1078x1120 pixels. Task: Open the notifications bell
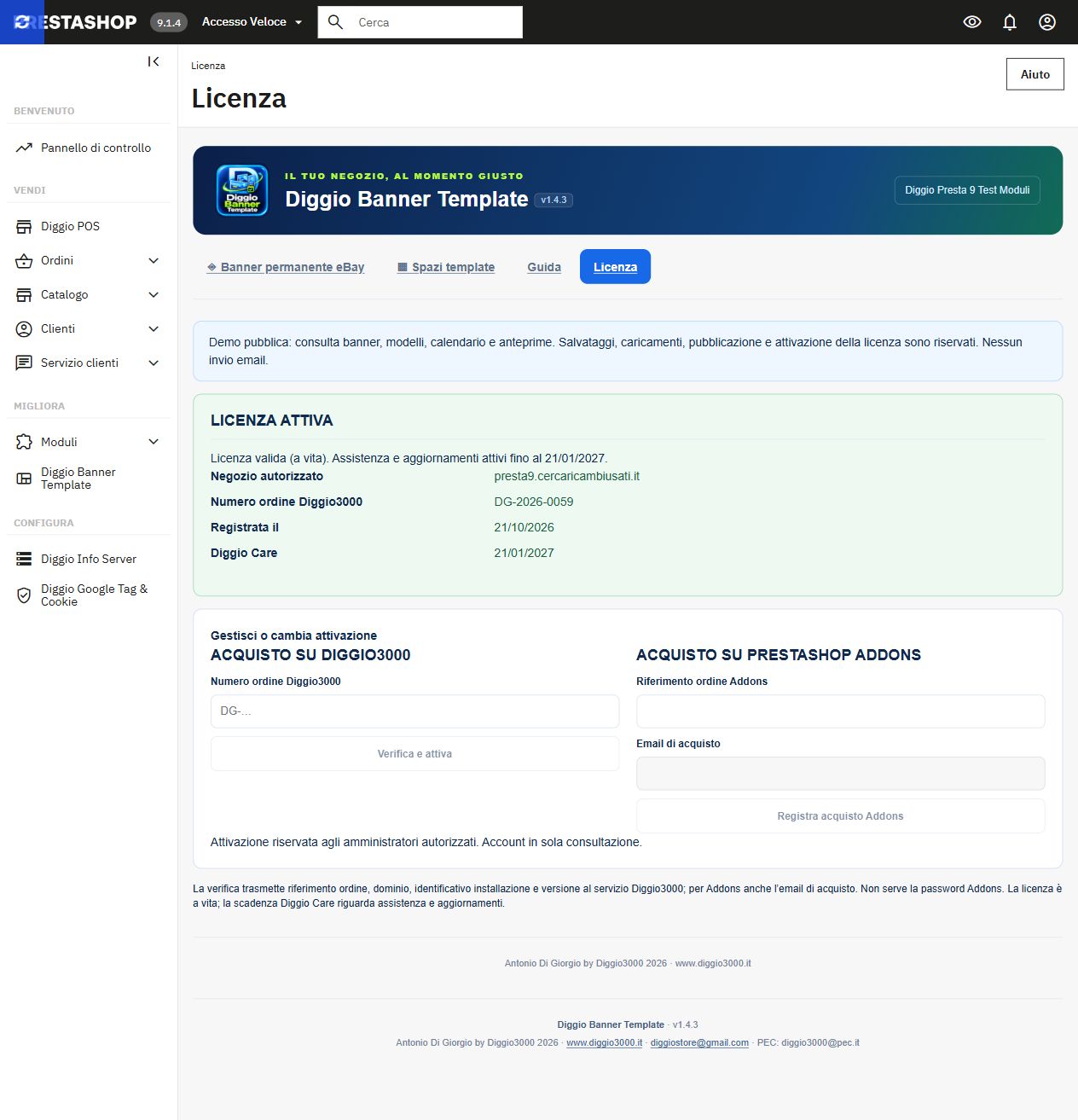[1010, 22]
